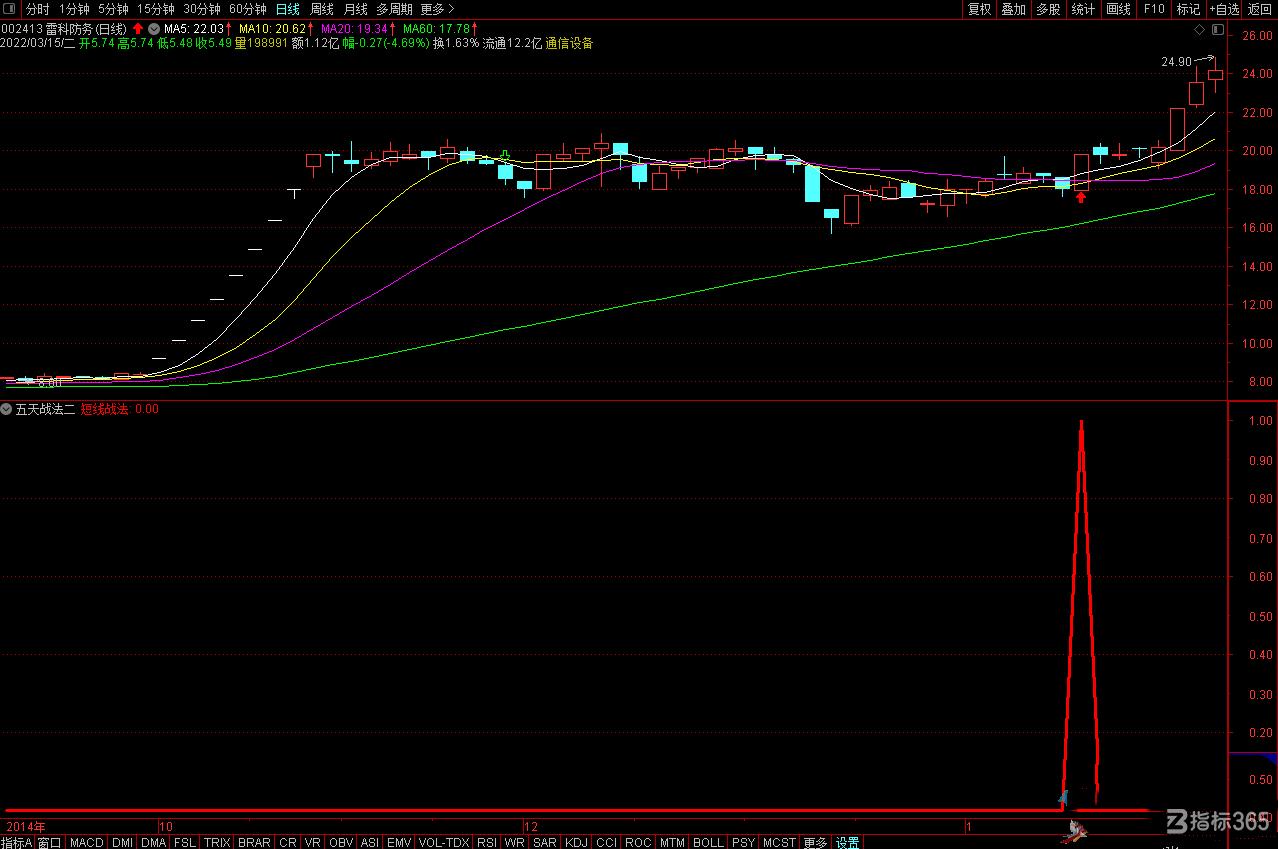Click the red up arrow beside the stock name
Viewport: 1278px width, 849px height.
137,29
